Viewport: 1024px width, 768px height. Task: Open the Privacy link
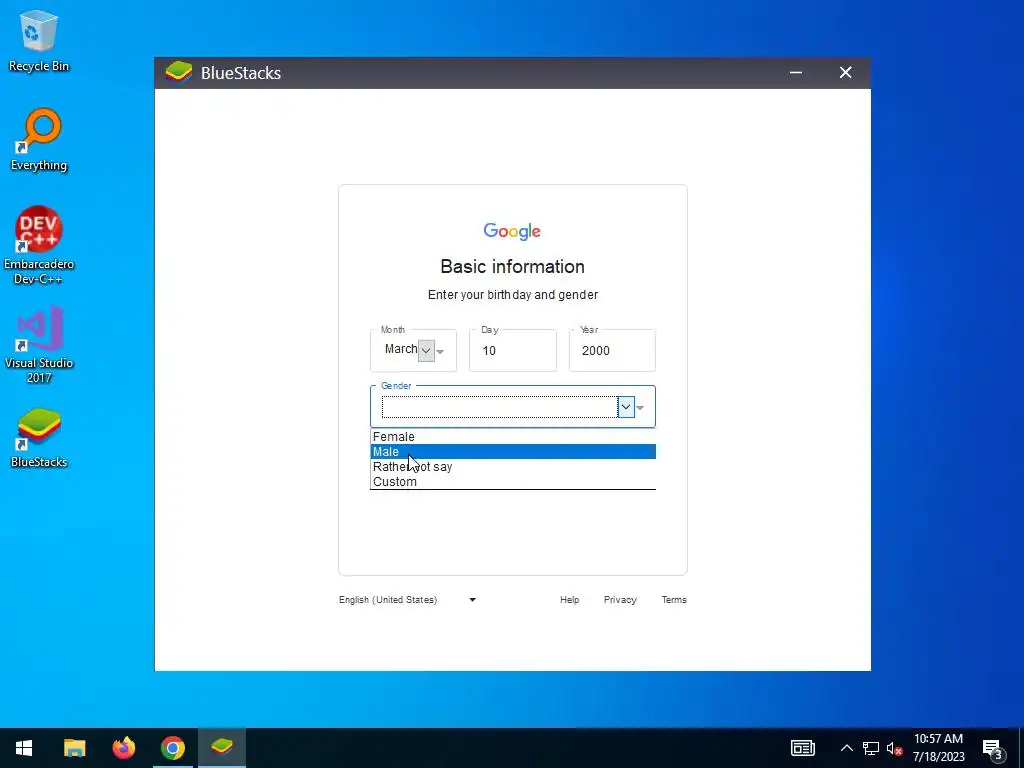point(620,600)
